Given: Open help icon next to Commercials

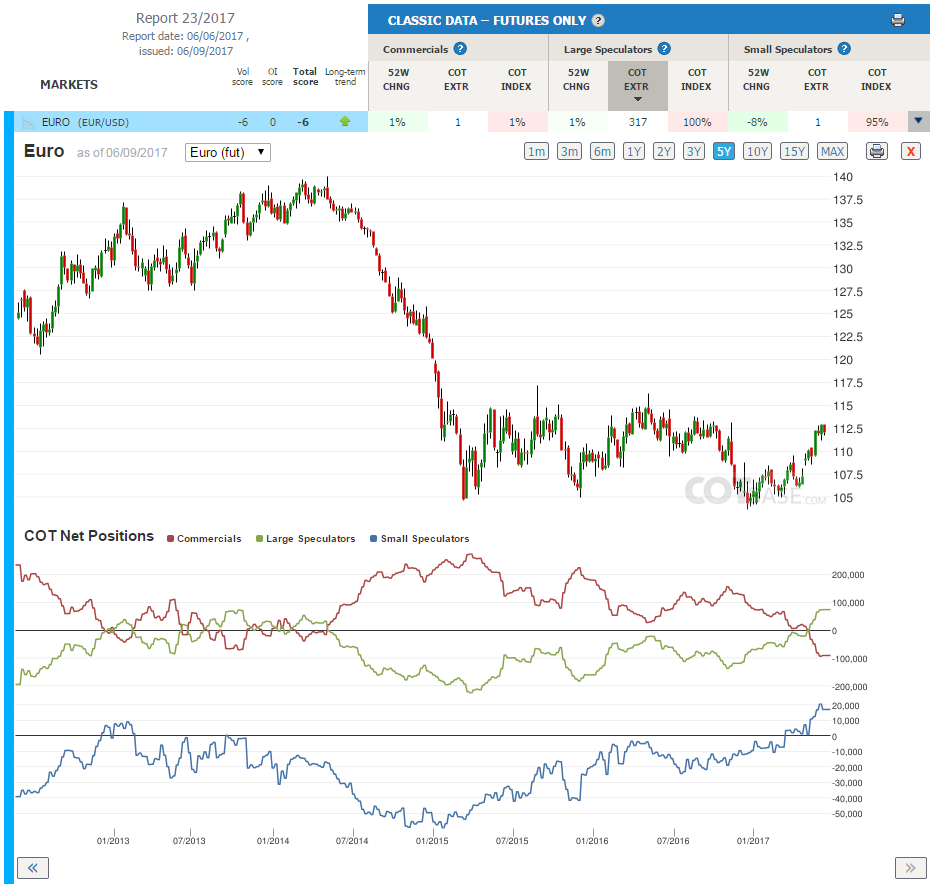Looking at the screenshot, I should pos(460,49).
